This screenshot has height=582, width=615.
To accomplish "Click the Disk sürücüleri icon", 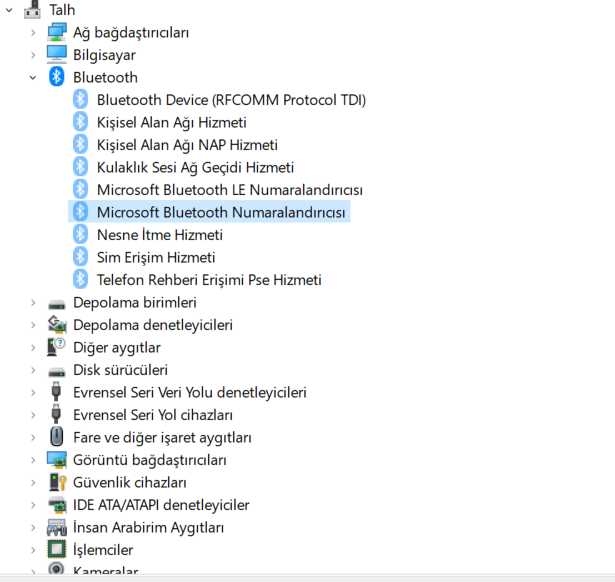I will tap(56, 371).
